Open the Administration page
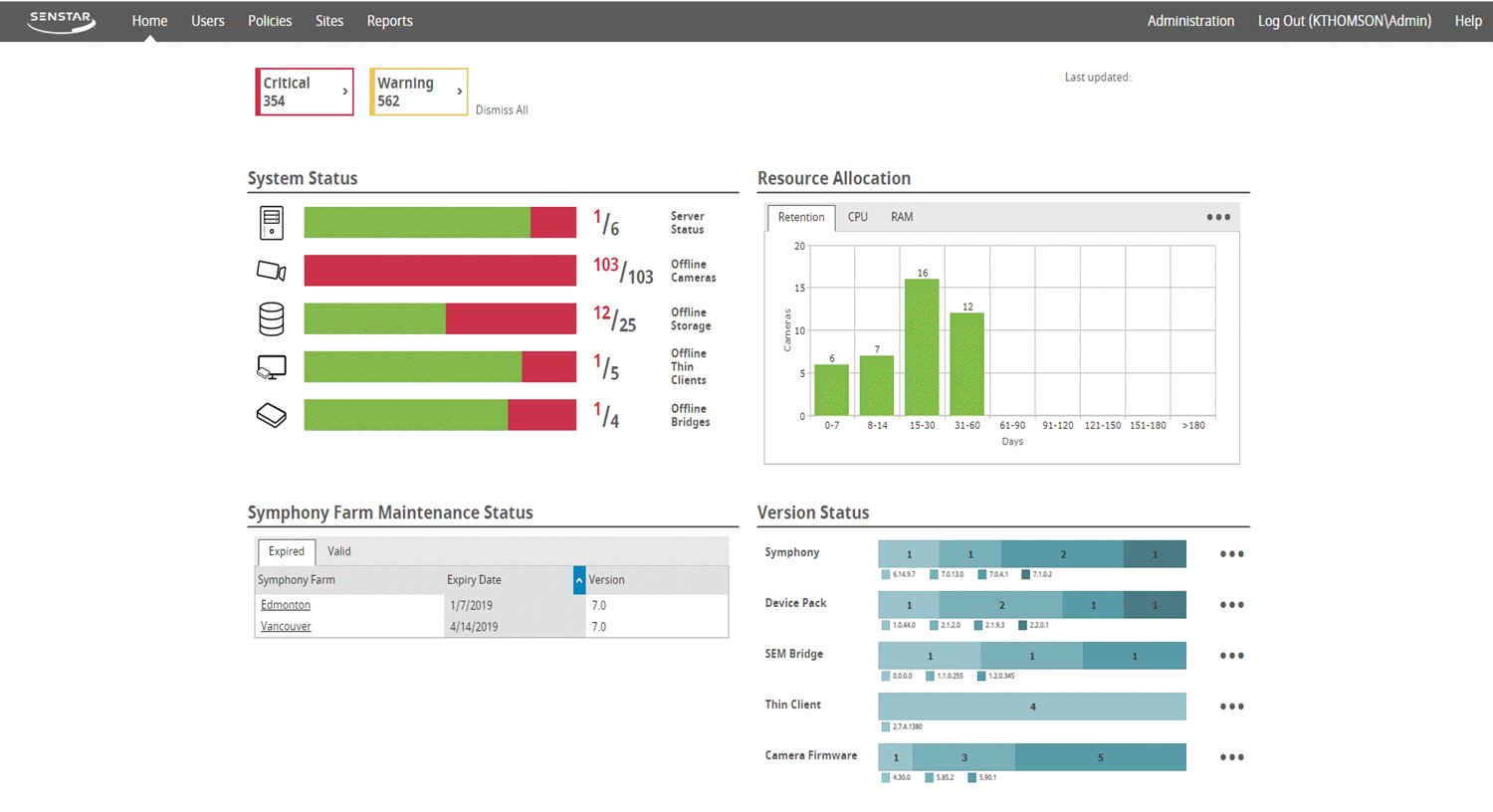The width and height of the screenshot is (1493, 812). (x=1190, y=21)
